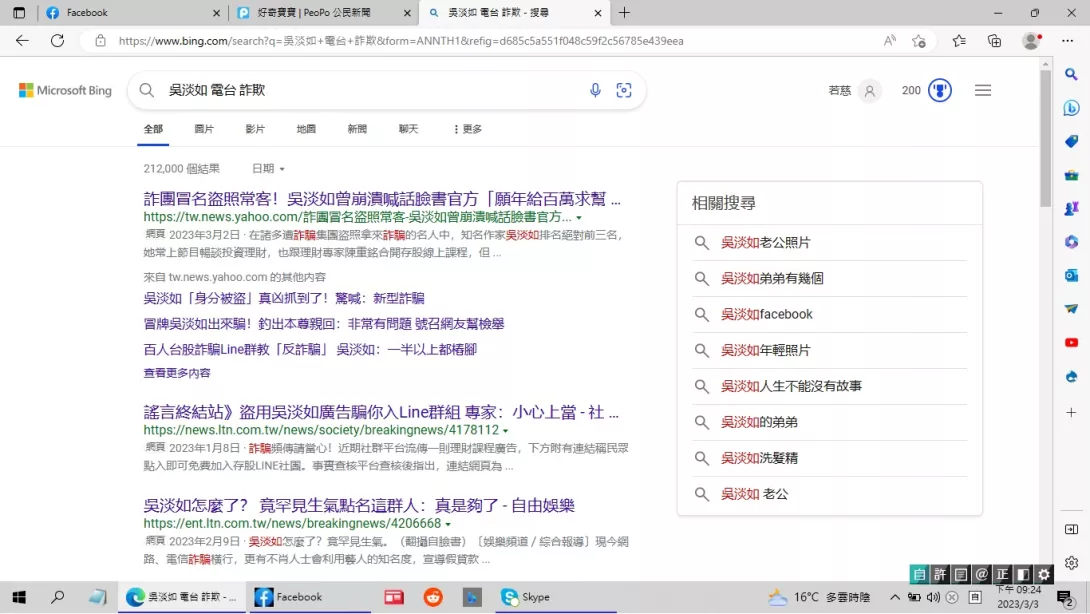
Task: Open YouTube icon in sidebar
Action: (1071, 343)
